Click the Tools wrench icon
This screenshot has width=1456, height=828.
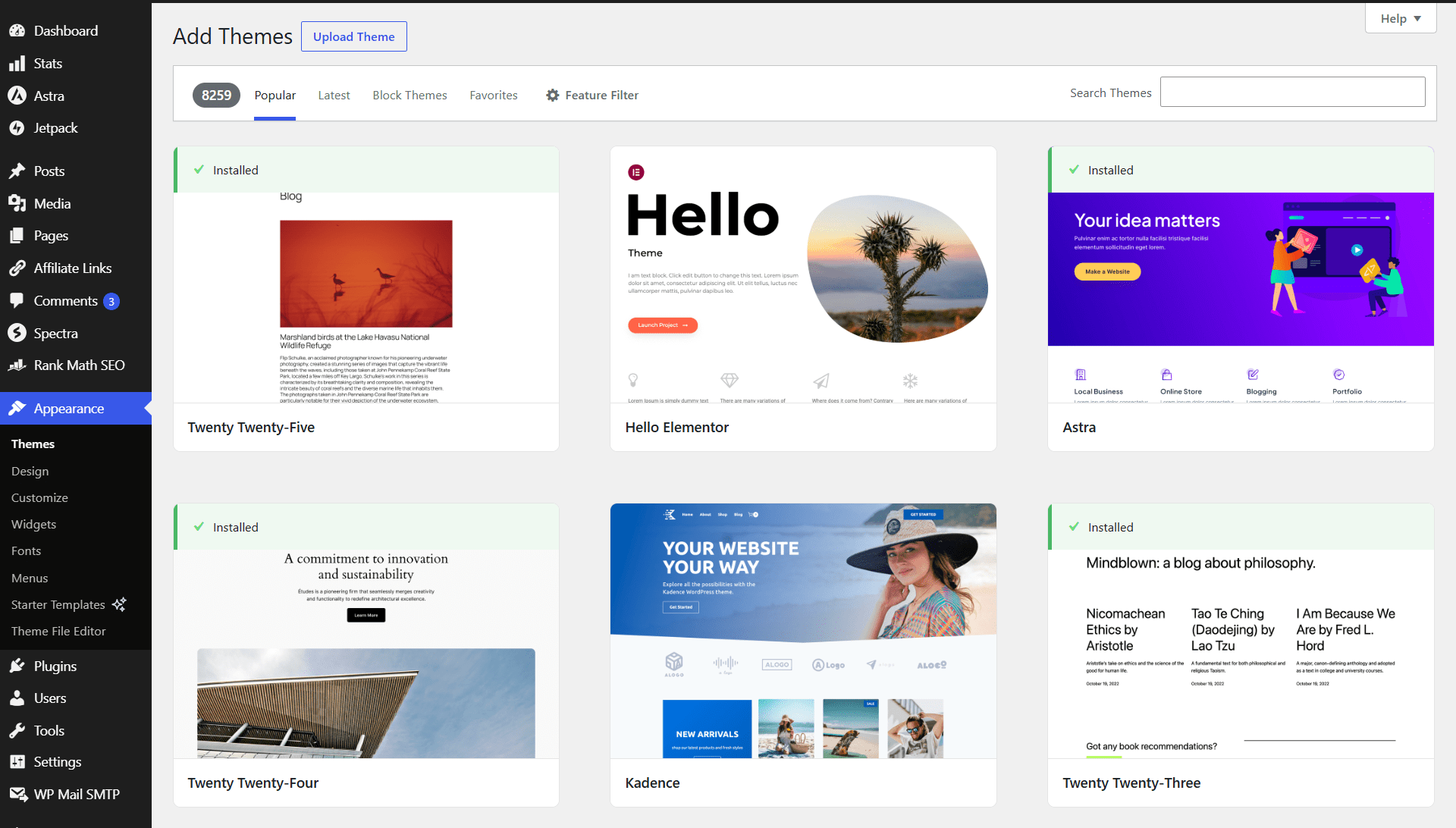click(x=17, y=731)
